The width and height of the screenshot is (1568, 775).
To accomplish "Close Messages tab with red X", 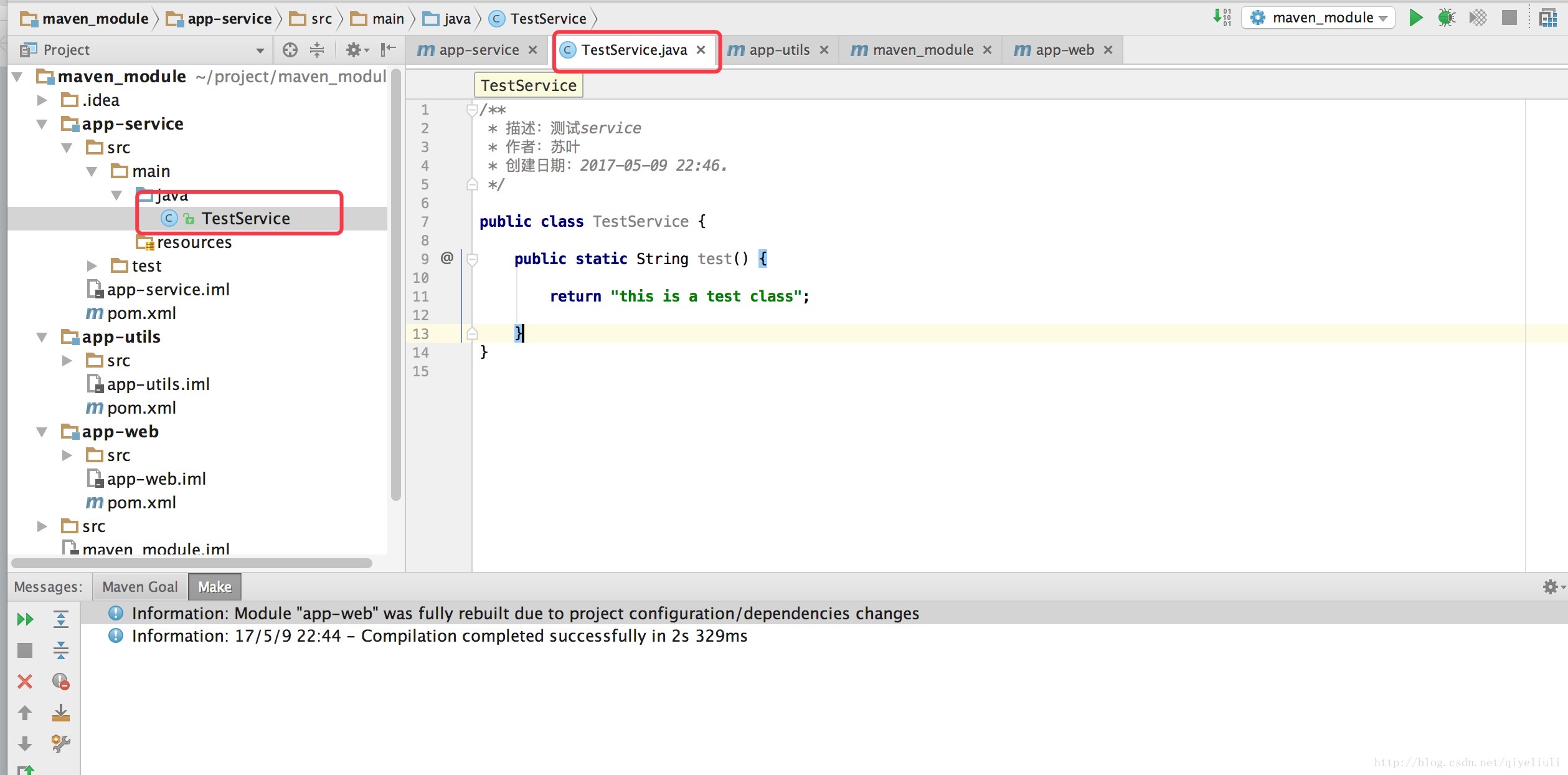I will (x=25, y=682).
